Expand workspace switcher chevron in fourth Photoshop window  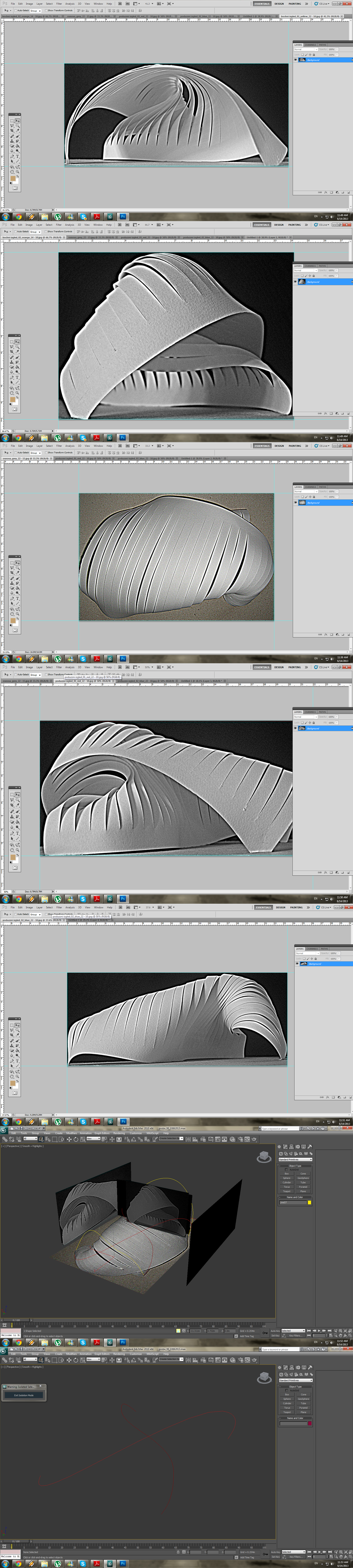306,667
